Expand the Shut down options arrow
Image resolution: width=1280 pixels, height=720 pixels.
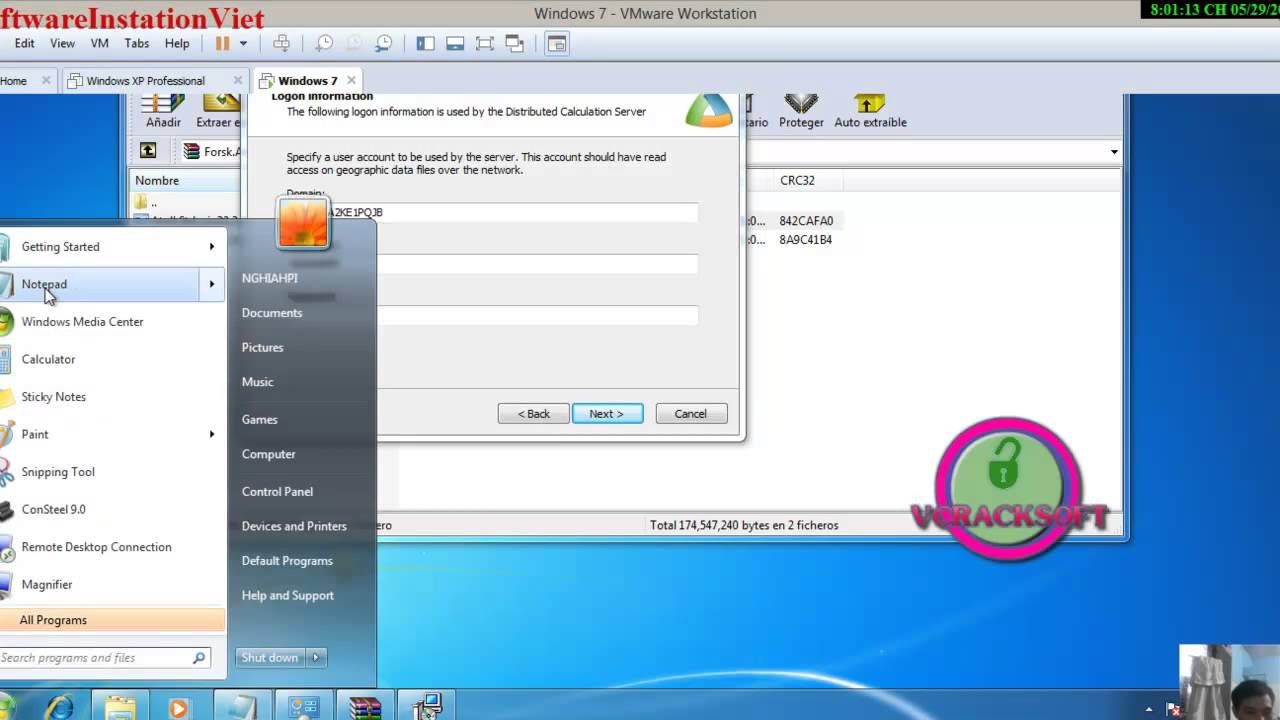pos(315,658)
